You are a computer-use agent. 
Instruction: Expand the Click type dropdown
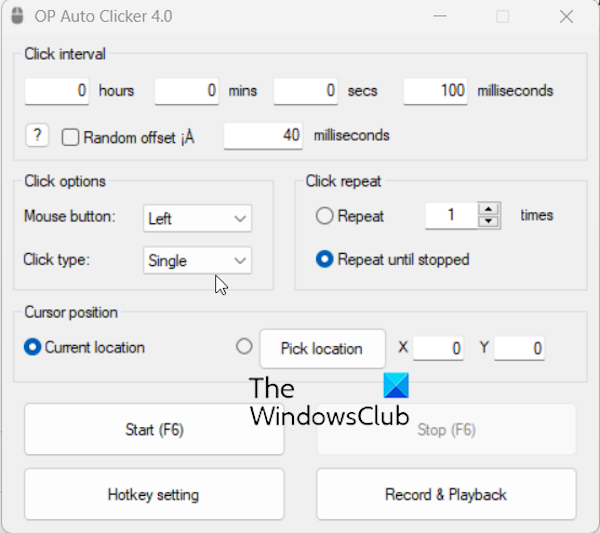pyautogui.click(x=198, y=260)
